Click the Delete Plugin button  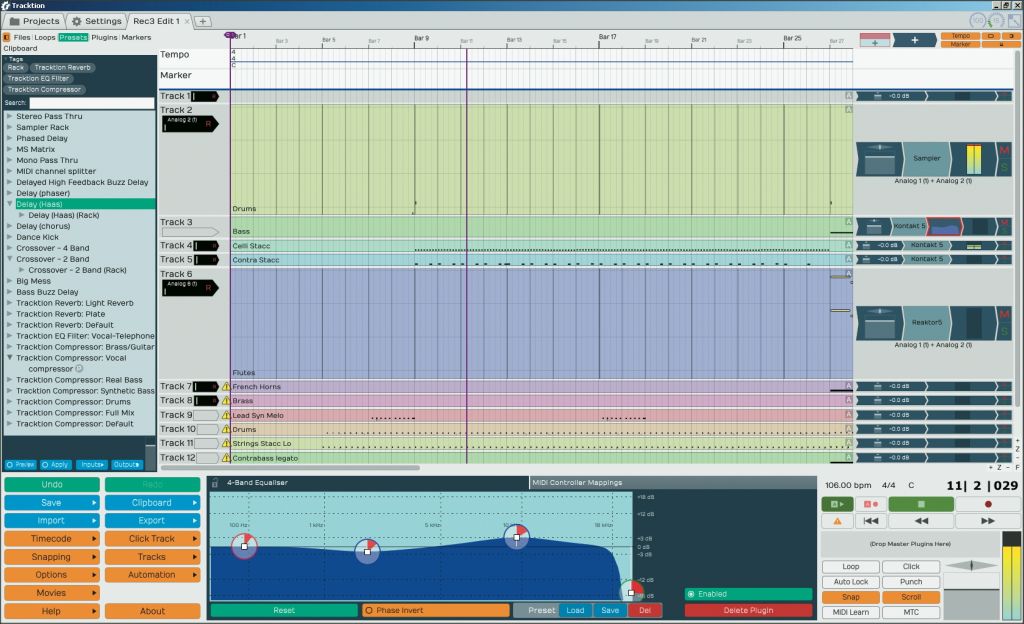(x=748, y=610)
